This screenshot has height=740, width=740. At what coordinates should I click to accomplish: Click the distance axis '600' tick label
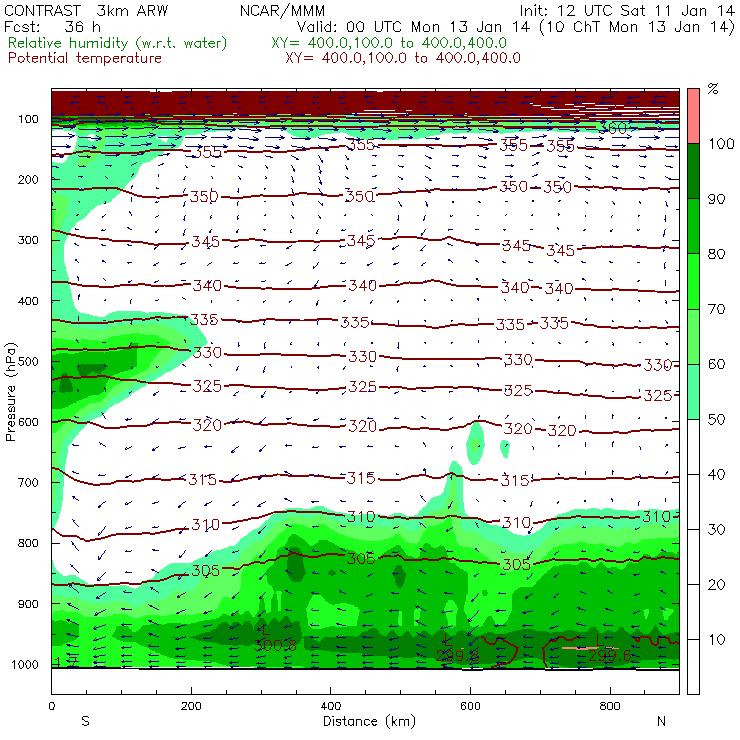tap(470, 706)
